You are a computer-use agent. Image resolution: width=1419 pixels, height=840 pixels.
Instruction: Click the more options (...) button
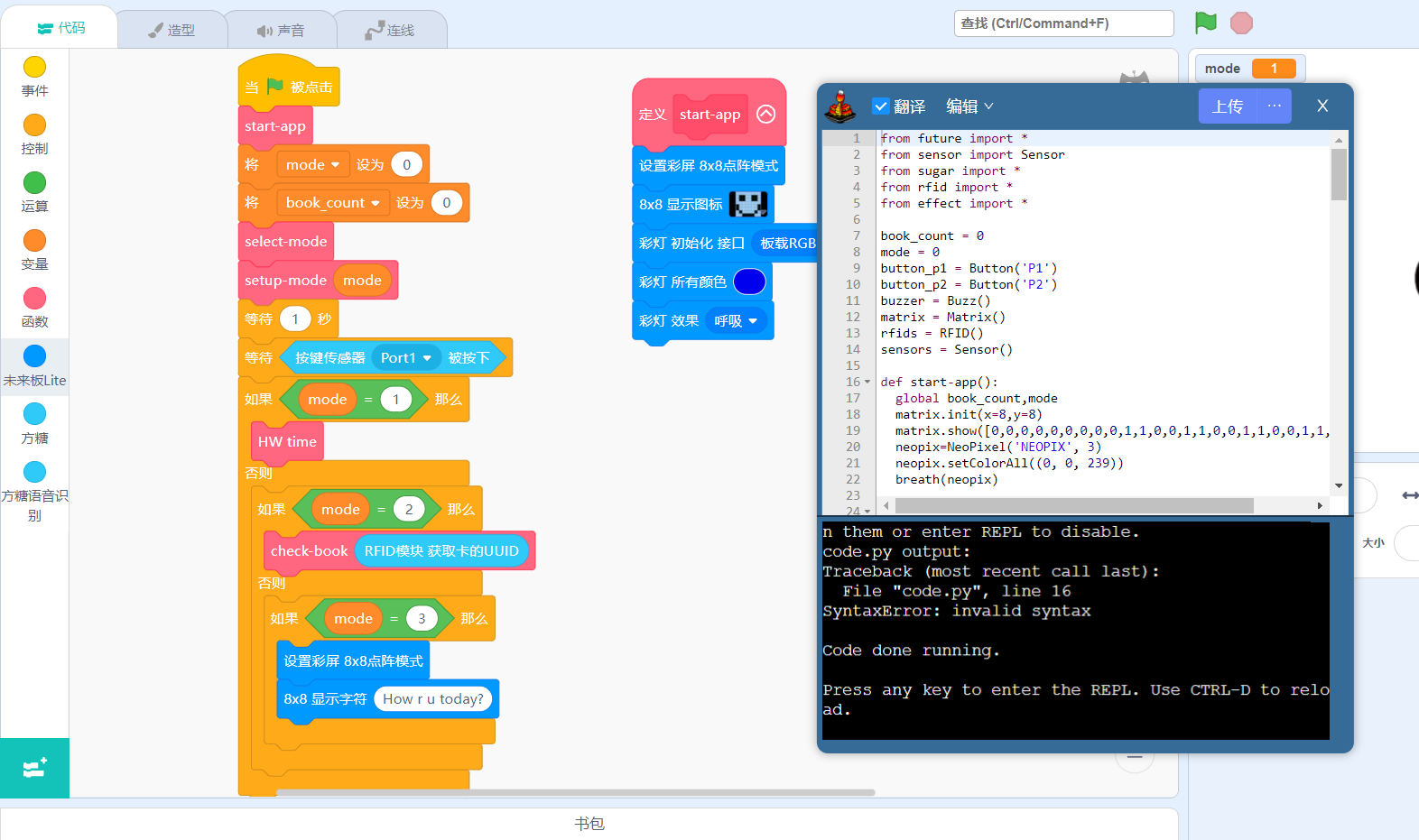pyautogui.click(x=1274, y=106)
